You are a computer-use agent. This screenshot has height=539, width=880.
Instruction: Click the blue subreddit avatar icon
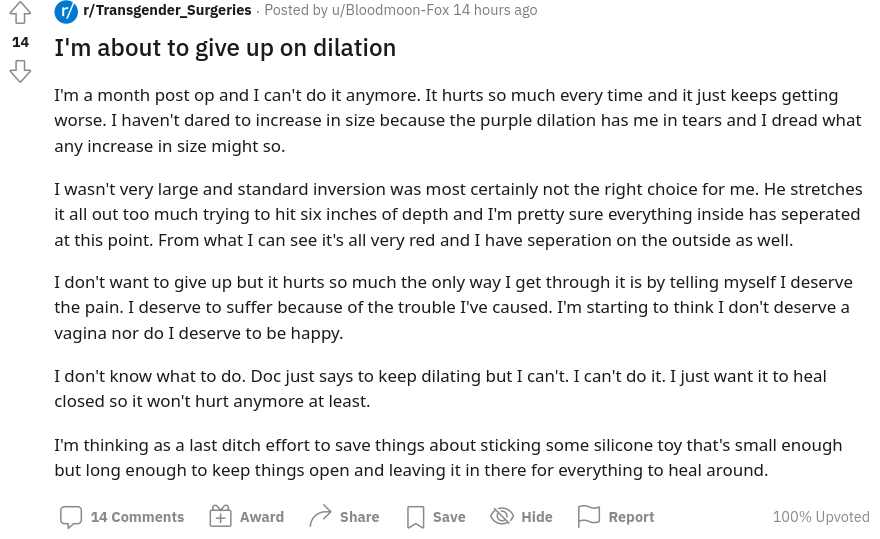66,11
